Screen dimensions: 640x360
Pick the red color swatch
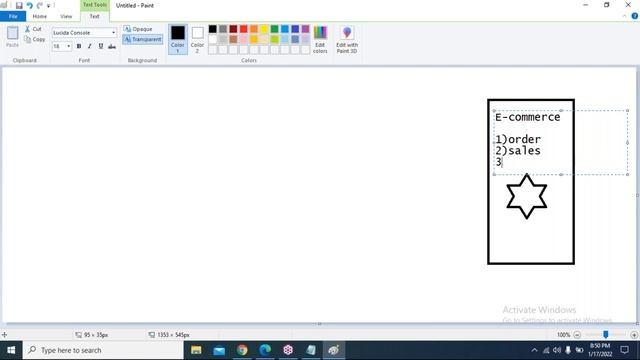(x=244, y=29)
